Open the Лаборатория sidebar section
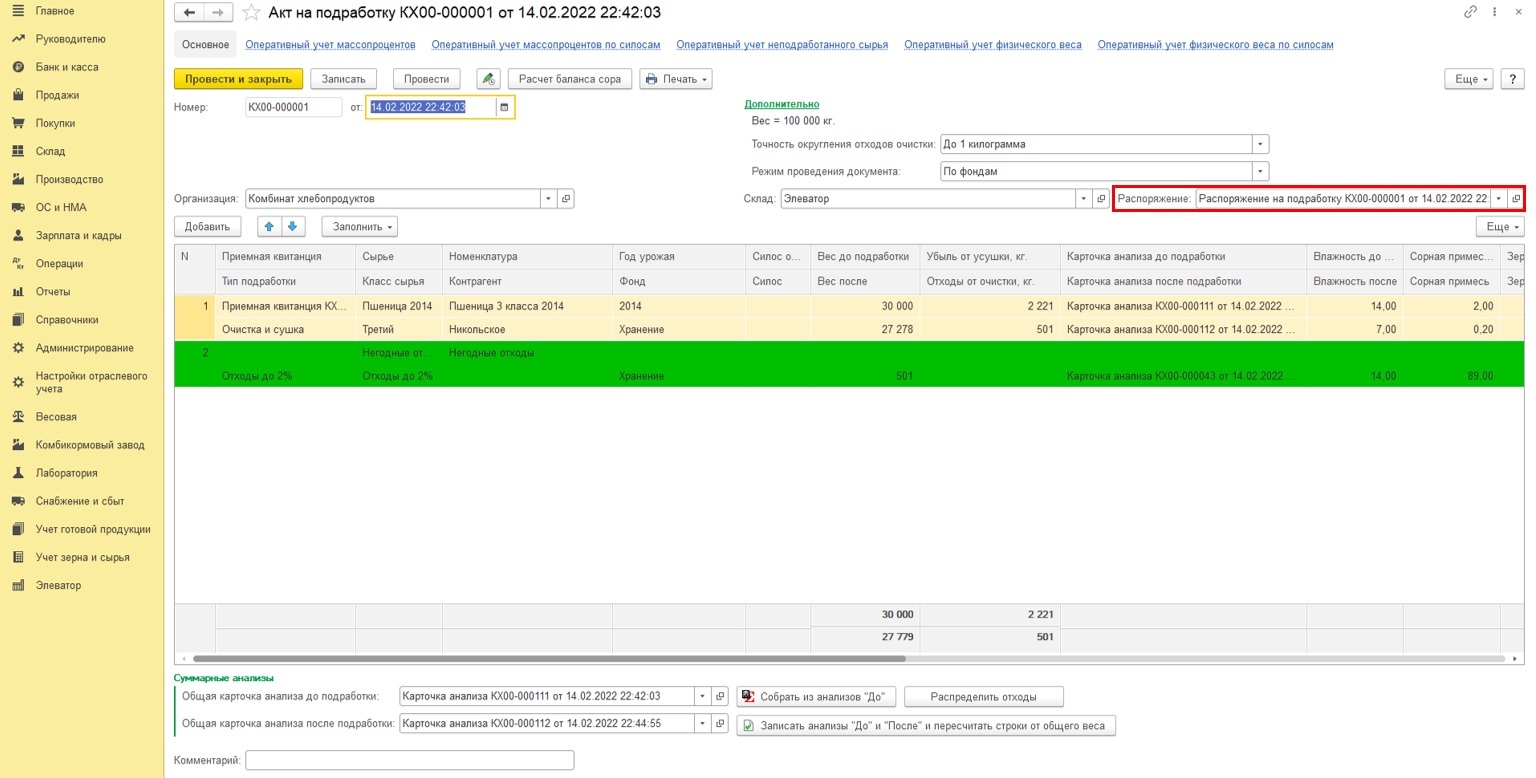Viewport: 1536px width, 778px height. [66, 473]
